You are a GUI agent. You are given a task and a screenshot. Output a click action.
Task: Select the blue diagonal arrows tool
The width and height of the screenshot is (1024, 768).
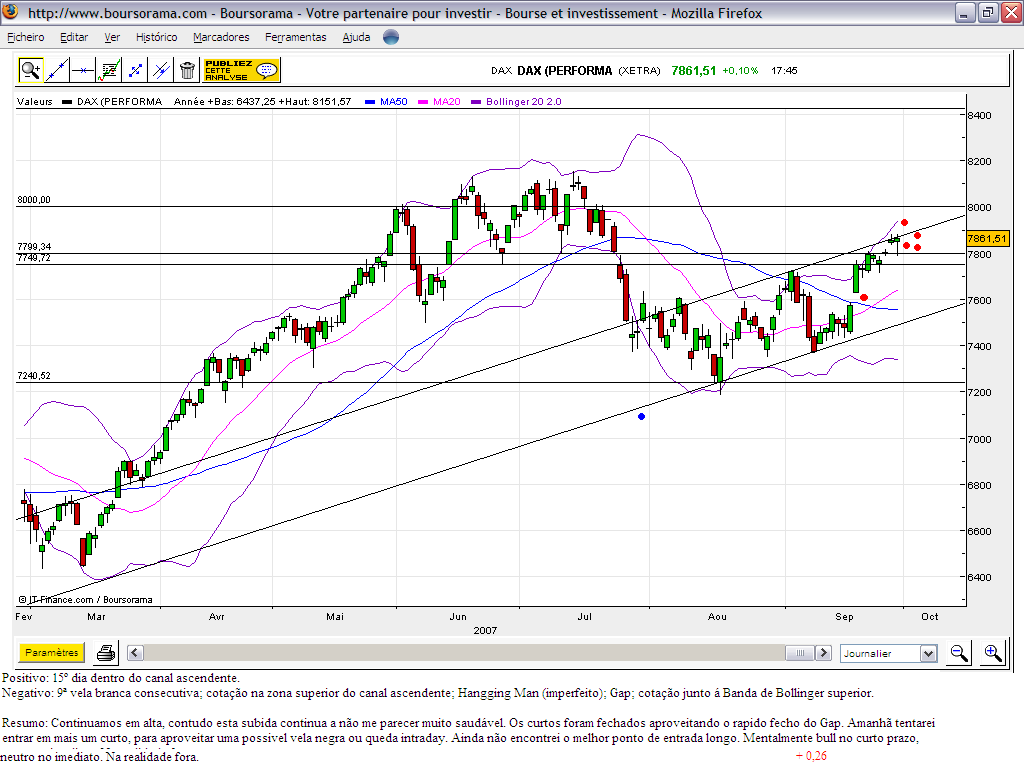(135, 70)
